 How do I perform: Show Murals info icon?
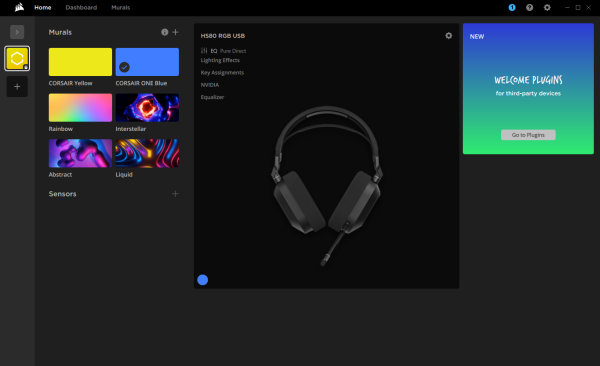pyautogui.click(x=165, y=32)
